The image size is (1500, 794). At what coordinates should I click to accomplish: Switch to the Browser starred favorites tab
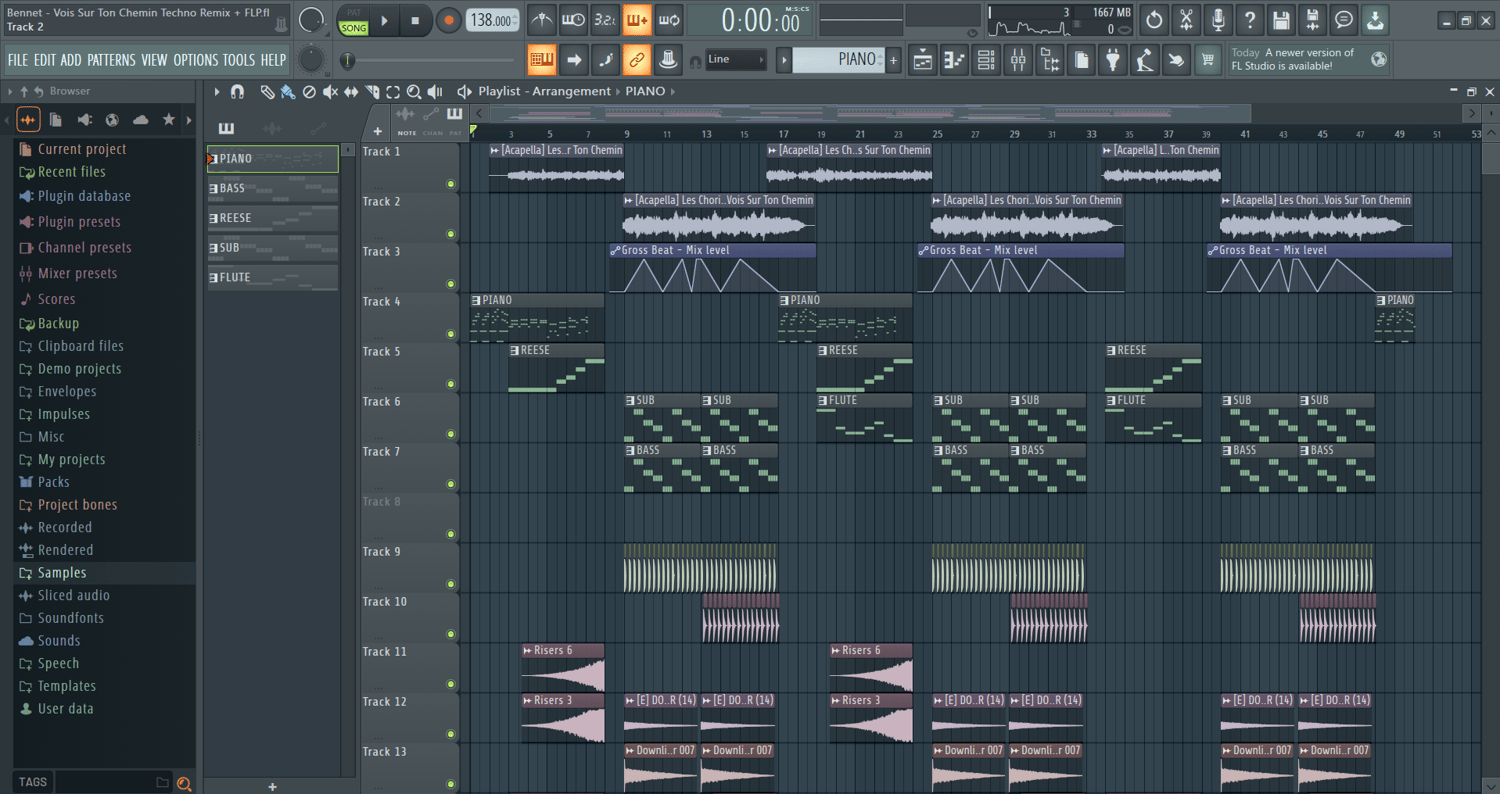[x=169, y=120]
